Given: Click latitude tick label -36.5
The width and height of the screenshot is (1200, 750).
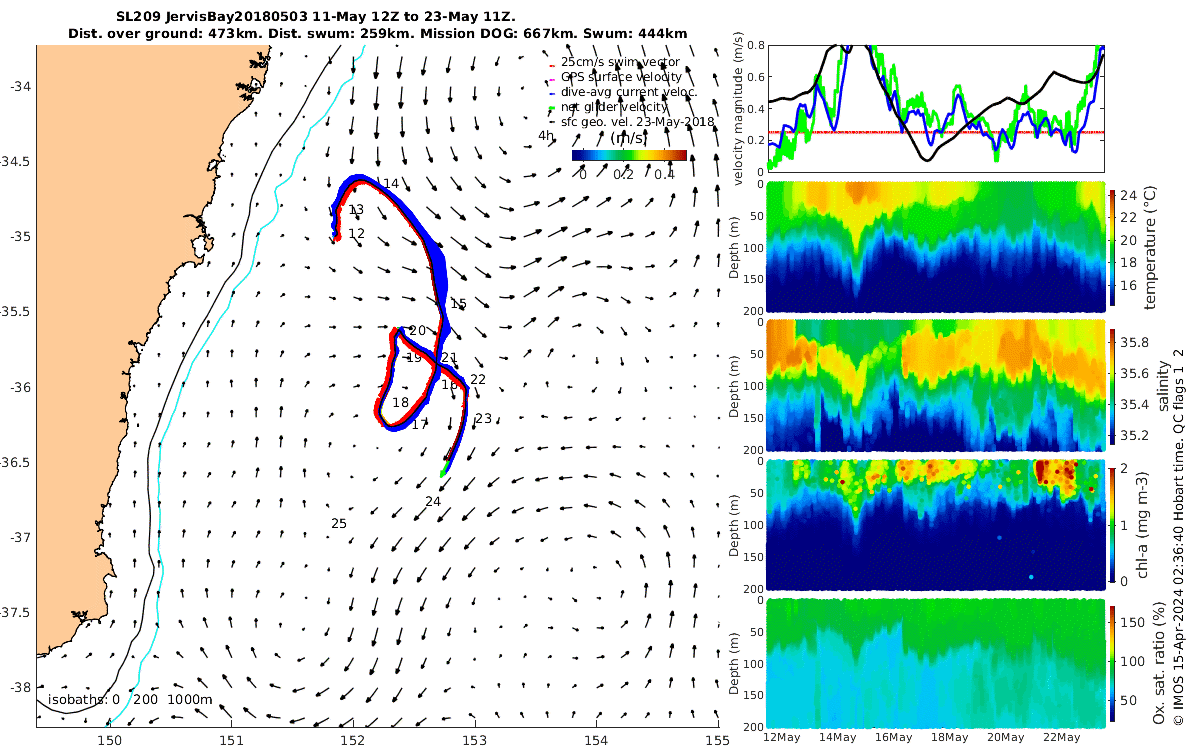Looking at the screenshot, I should click(17, 462).
